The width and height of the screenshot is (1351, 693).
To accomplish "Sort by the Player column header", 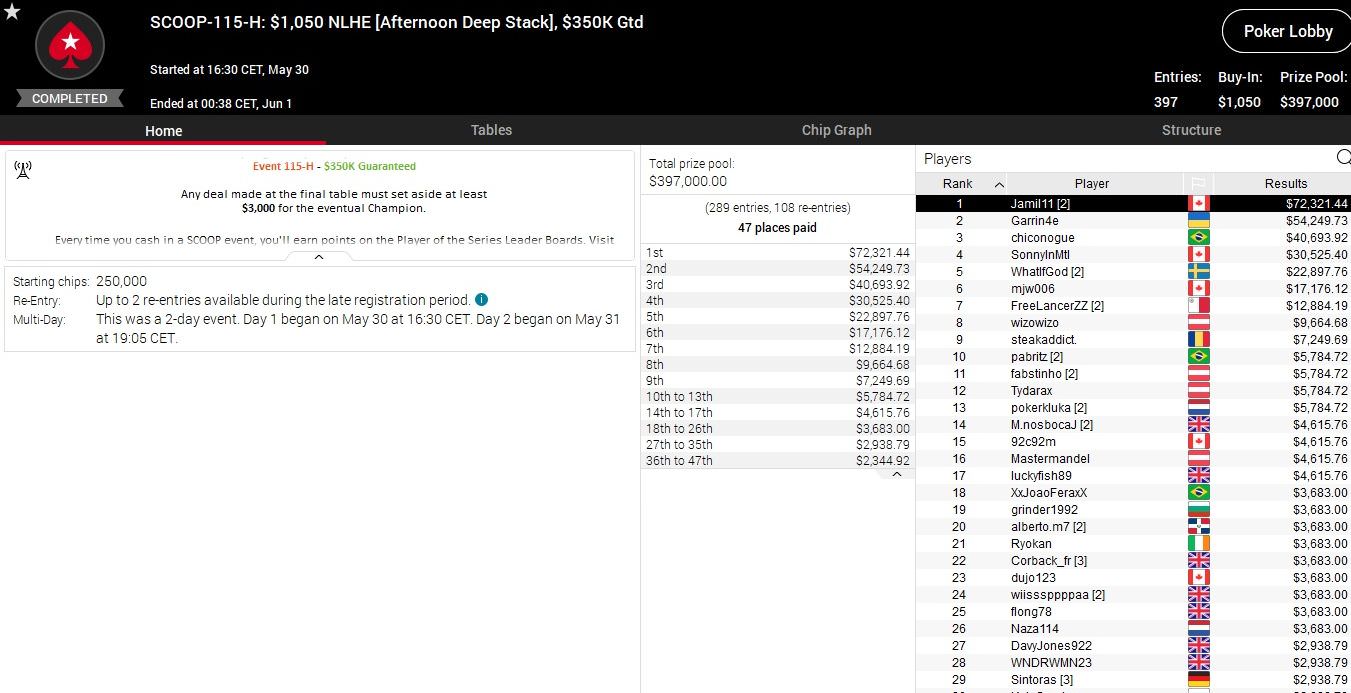I will point(1091,183).
